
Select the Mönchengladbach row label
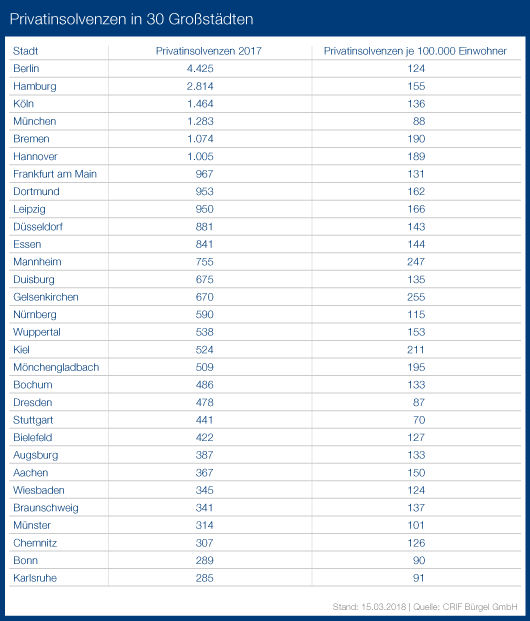tap(56, 367)
